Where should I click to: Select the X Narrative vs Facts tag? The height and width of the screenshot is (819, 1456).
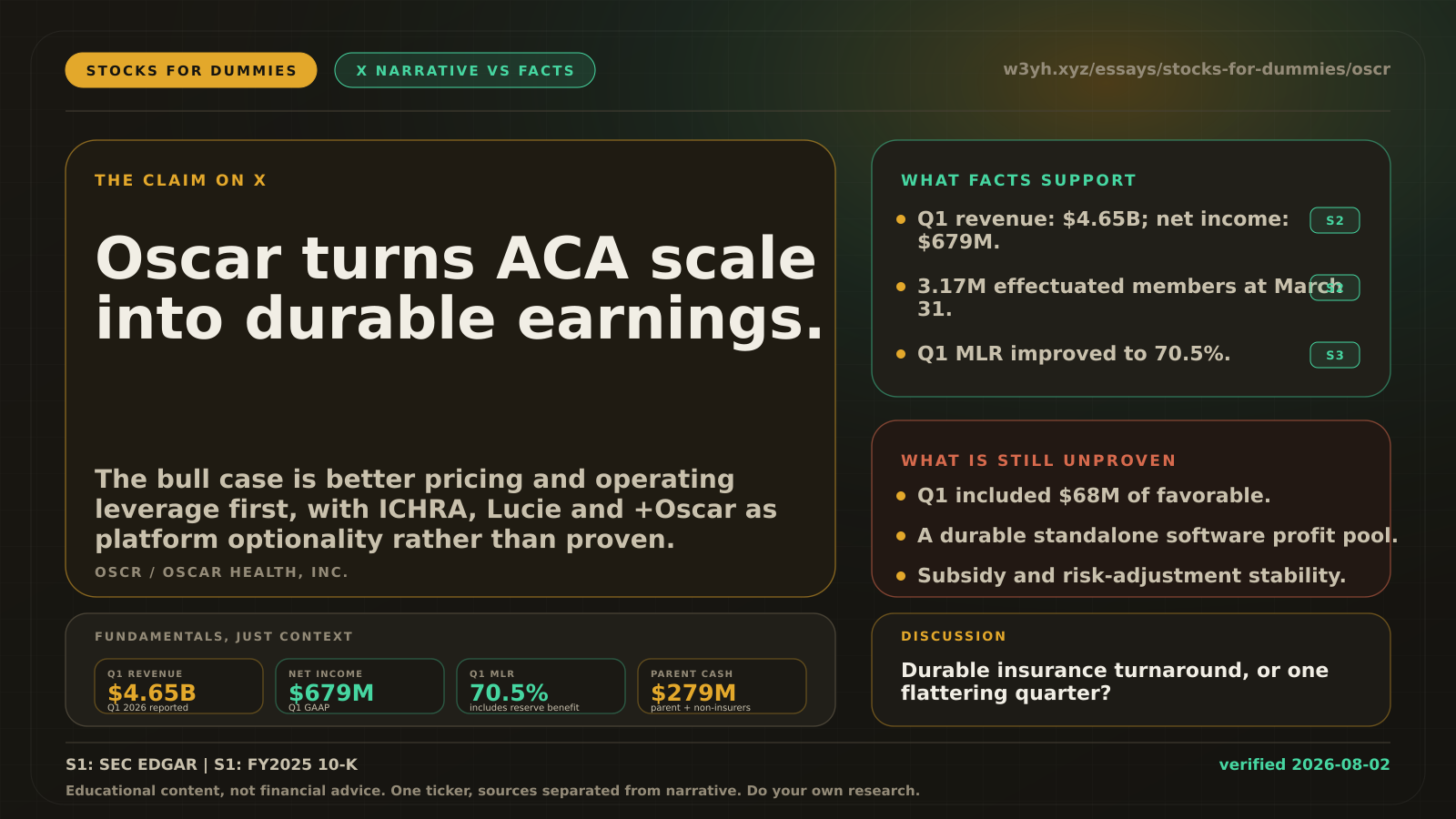click(x=465, y=70)
